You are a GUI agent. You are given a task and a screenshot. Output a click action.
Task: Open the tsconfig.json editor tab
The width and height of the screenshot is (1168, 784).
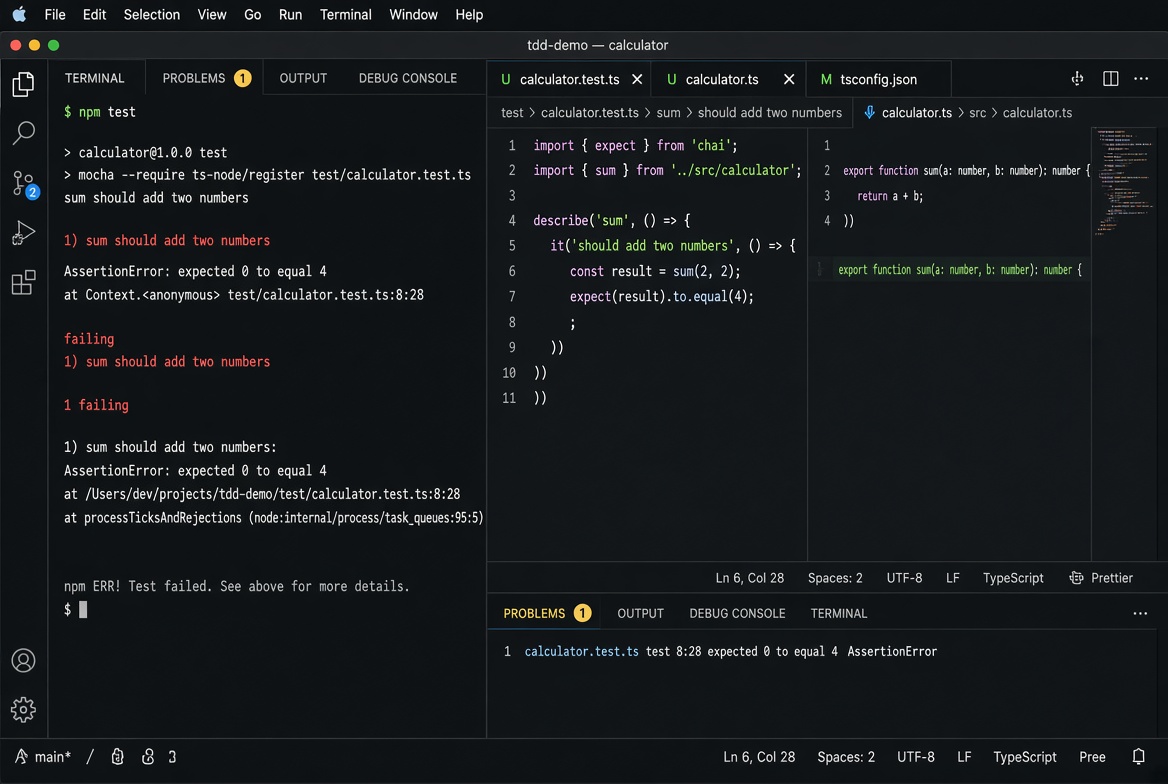(x=878, y=79)
